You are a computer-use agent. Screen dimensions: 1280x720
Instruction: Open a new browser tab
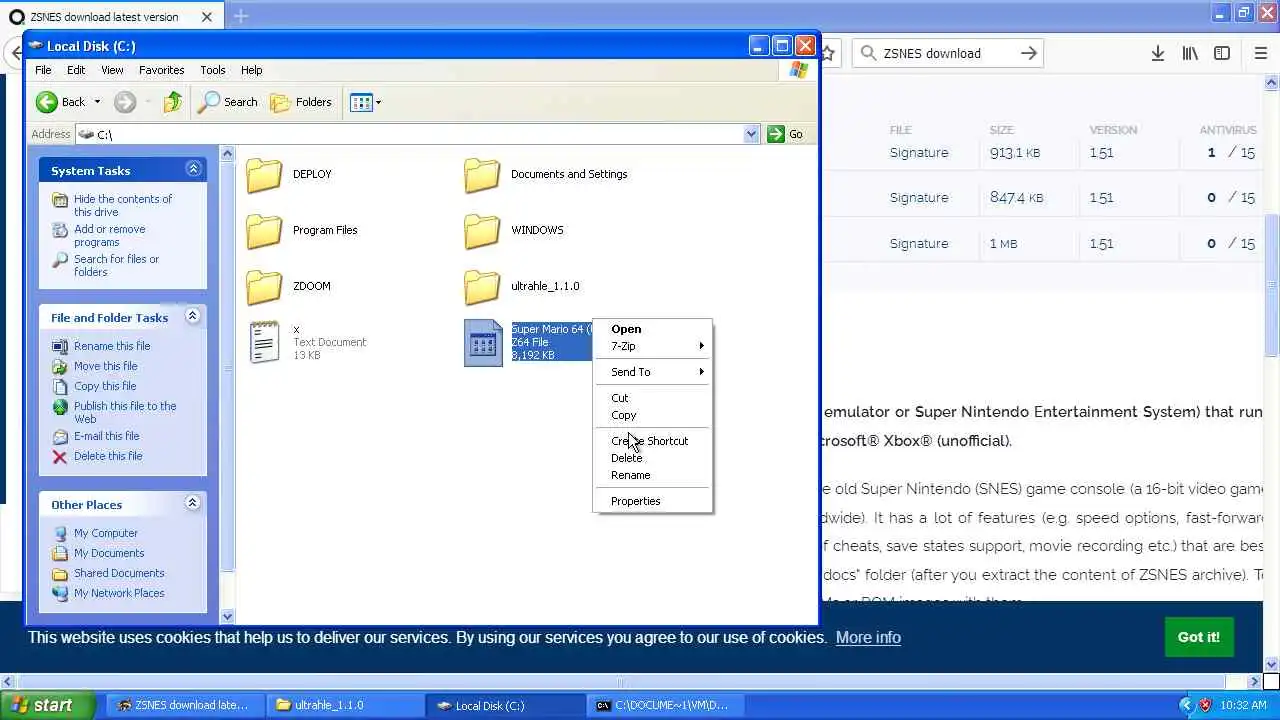[241, 17]
